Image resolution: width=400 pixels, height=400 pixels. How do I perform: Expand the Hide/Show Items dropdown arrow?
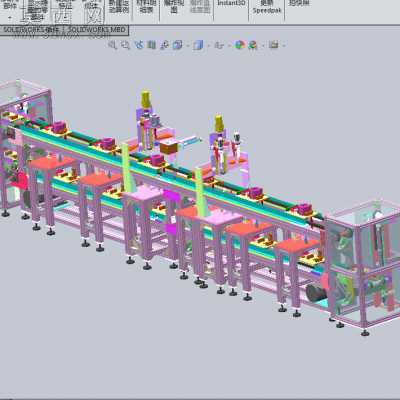coord(230,45)
